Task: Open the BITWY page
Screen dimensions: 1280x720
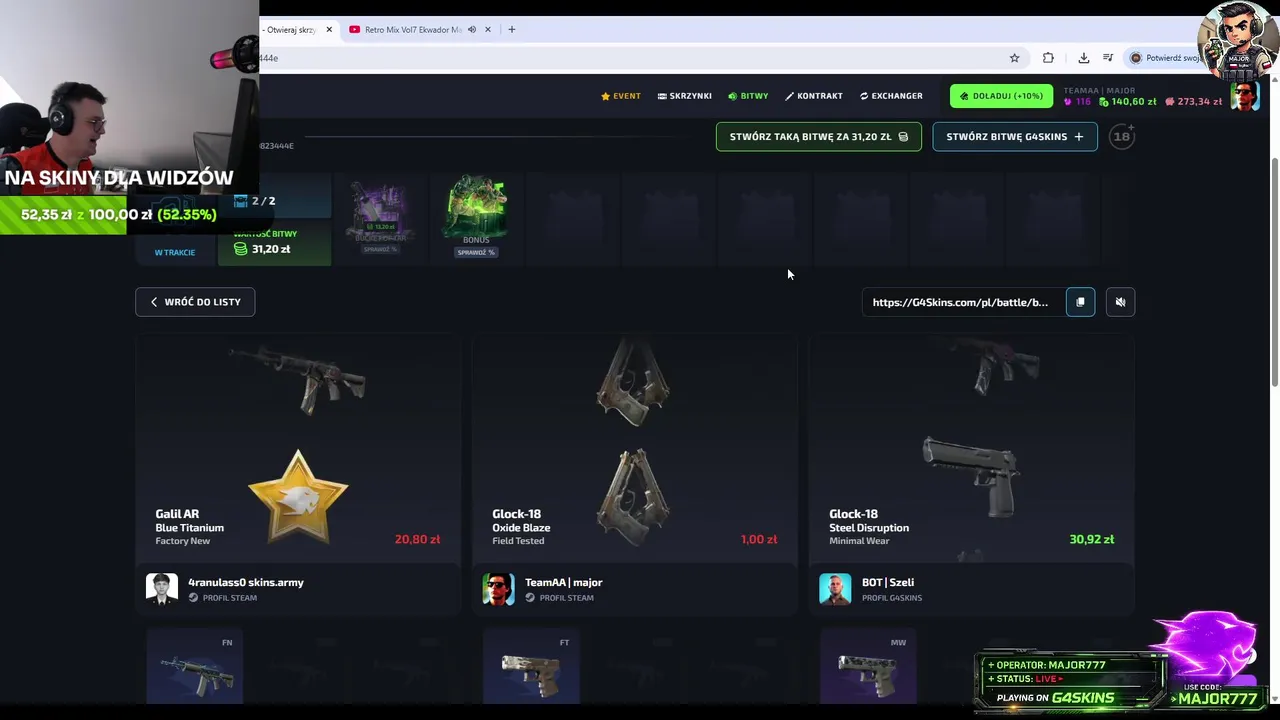Action: tap(748, 96)
